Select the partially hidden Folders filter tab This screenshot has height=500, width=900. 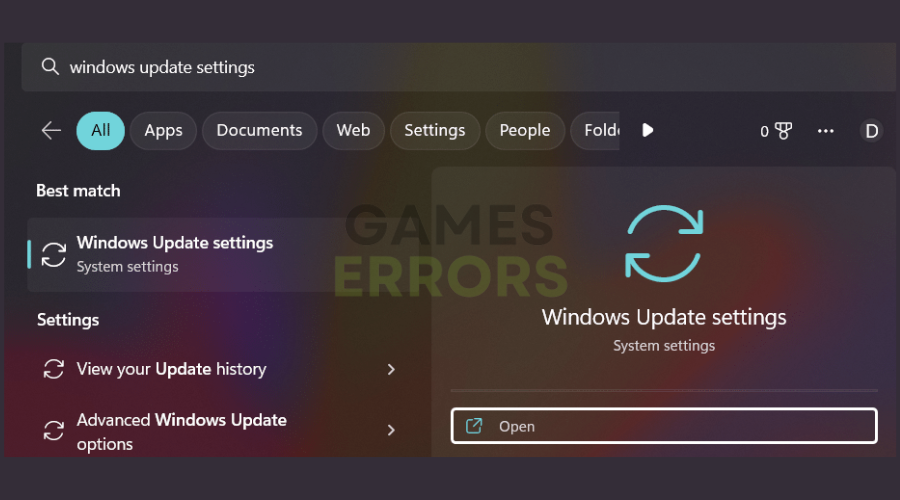tap(595, 130)
